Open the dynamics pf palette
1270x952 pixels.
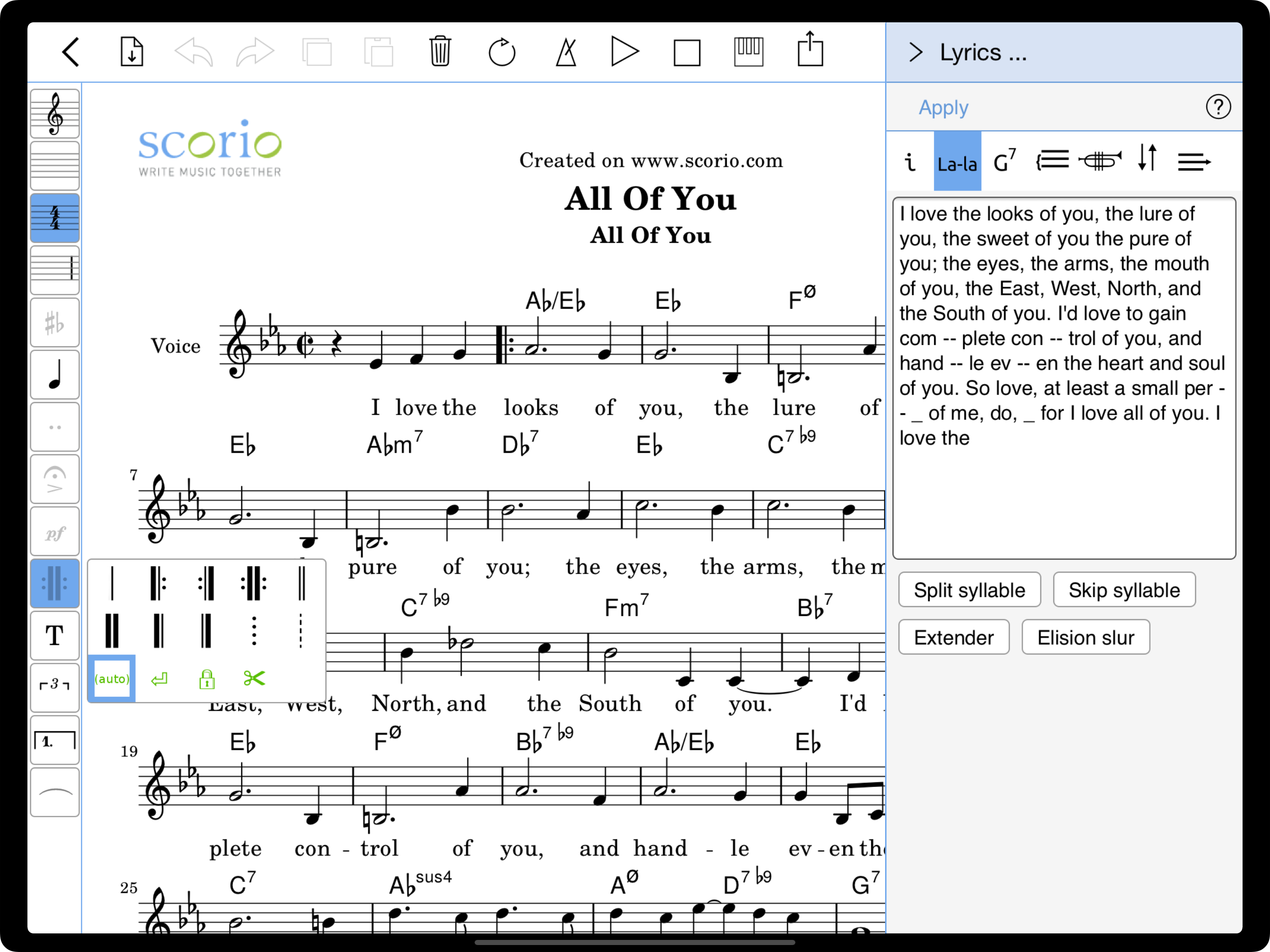54,532
